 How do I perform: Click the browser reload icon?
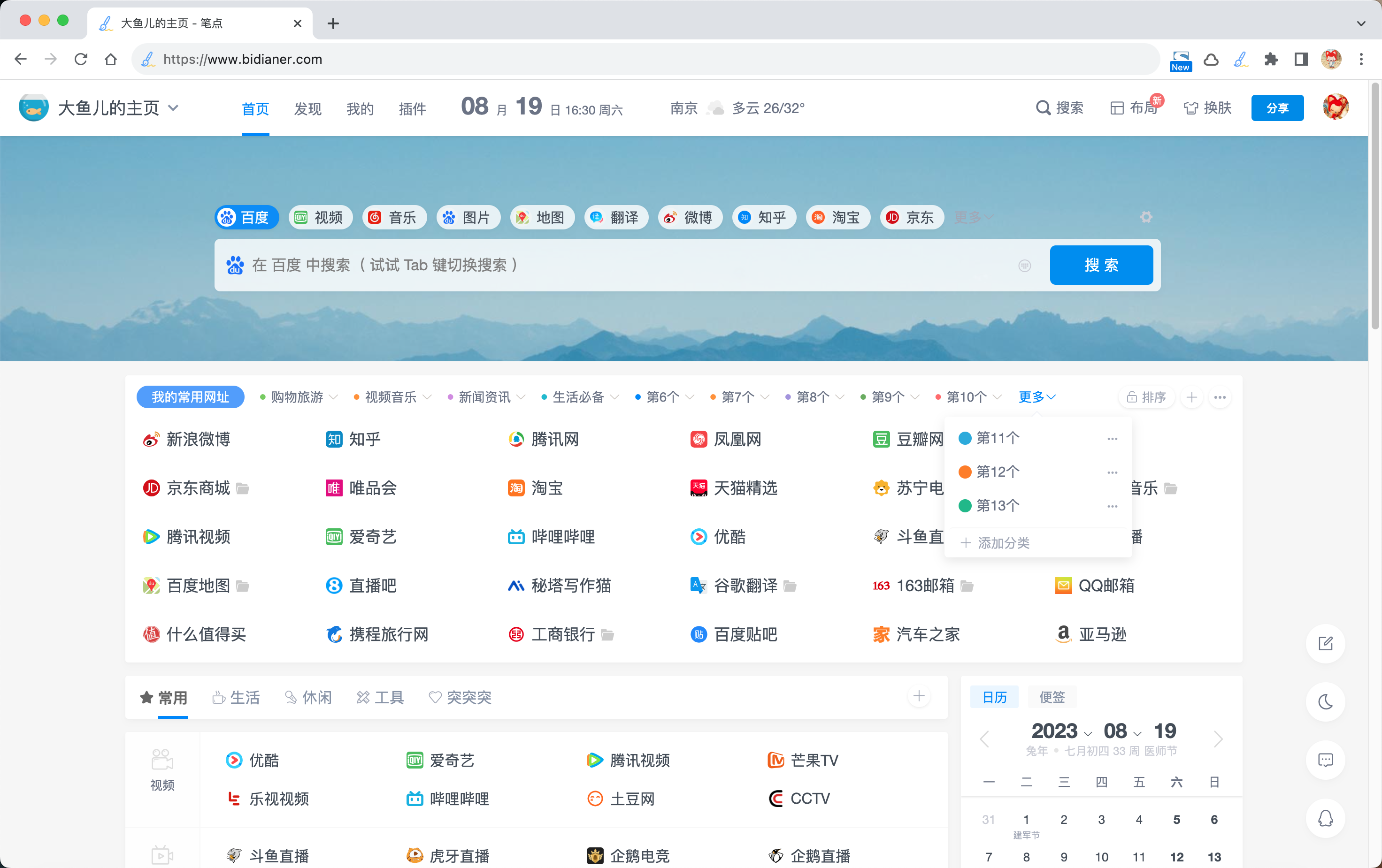pos(81,59)
